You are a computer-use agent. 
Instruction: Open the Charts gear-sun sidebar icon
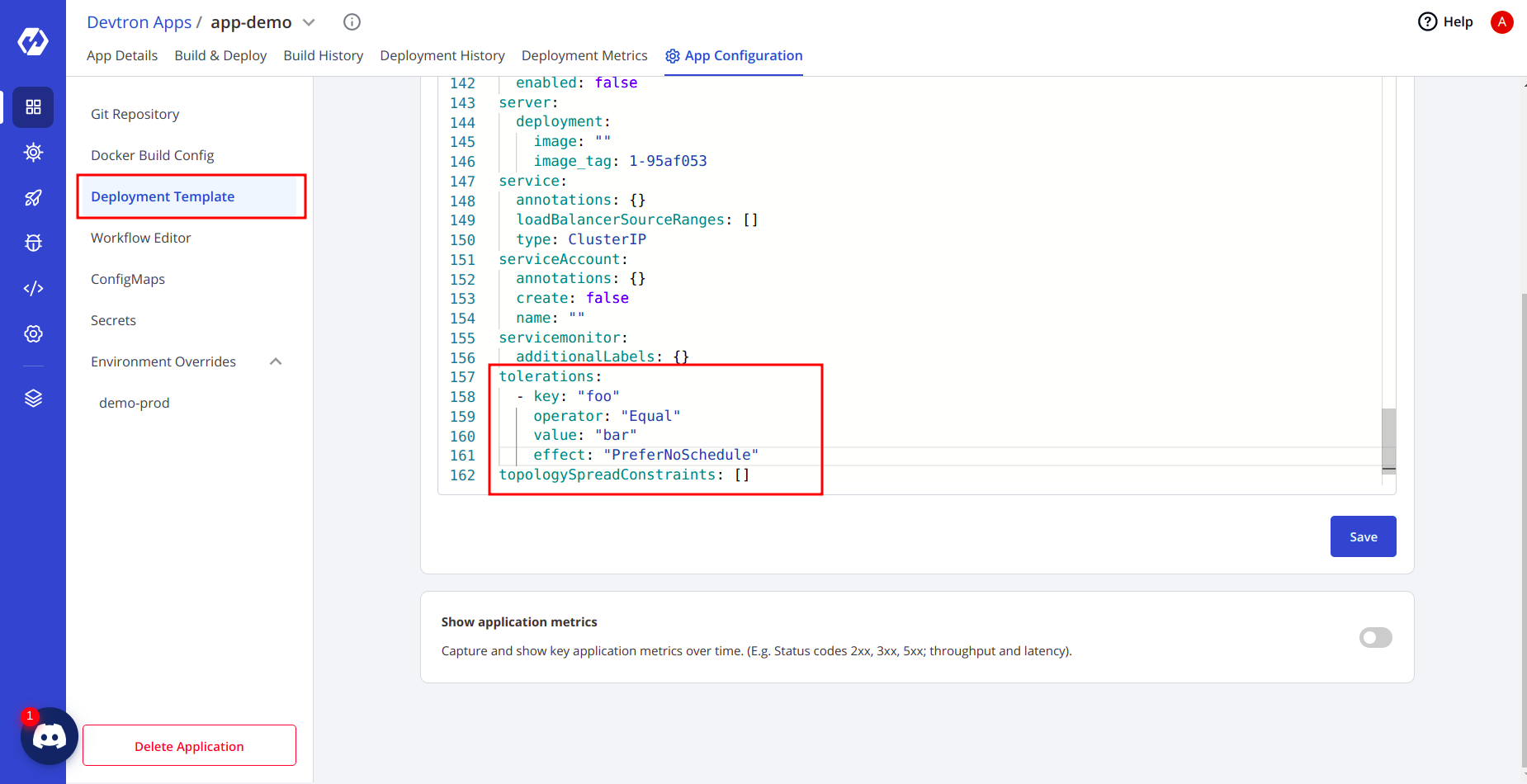[x=33, y=153]
